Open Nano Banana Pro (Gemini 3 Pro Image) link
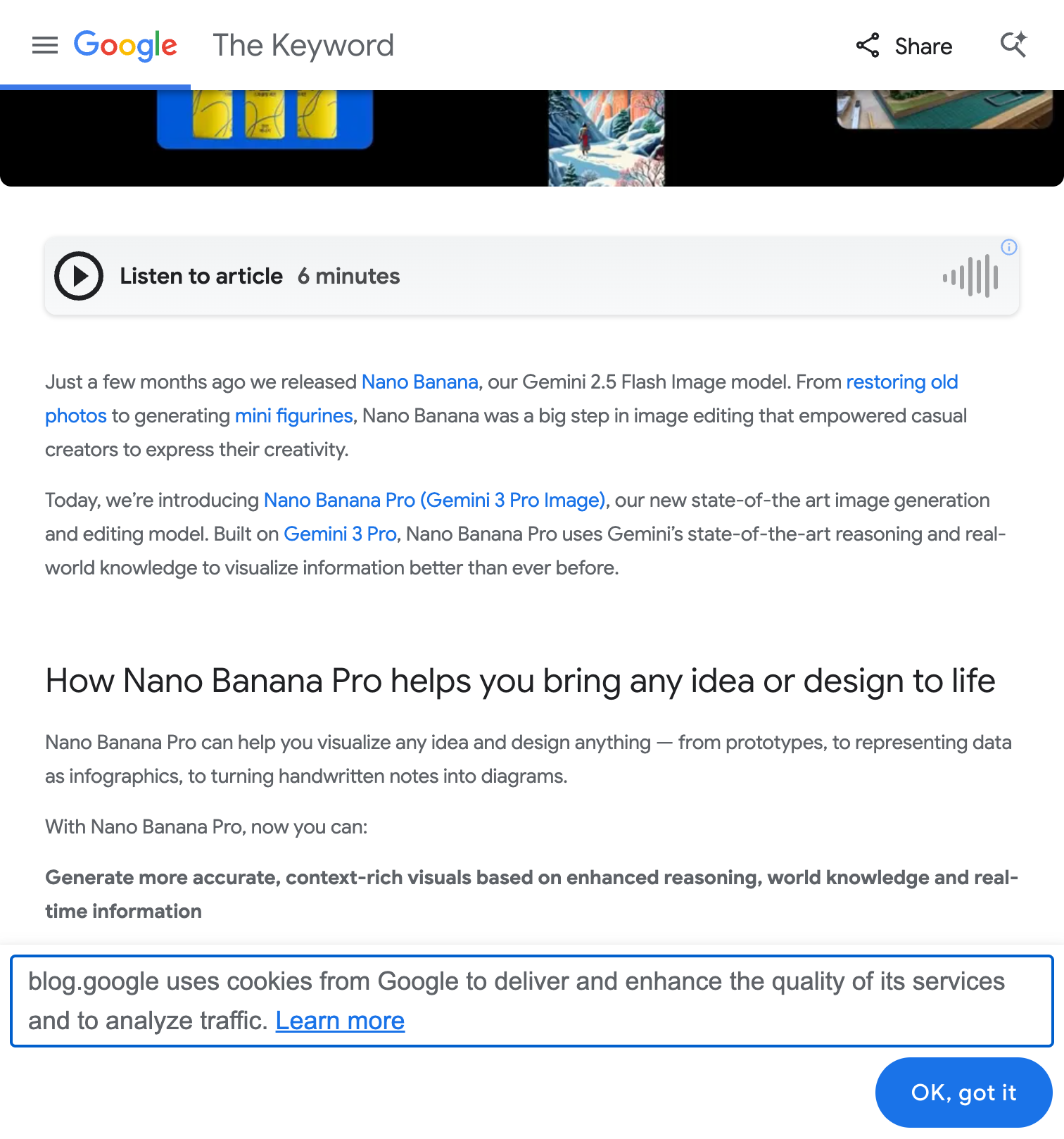The image size is (1064, 1139). click(x=434, y=500)
